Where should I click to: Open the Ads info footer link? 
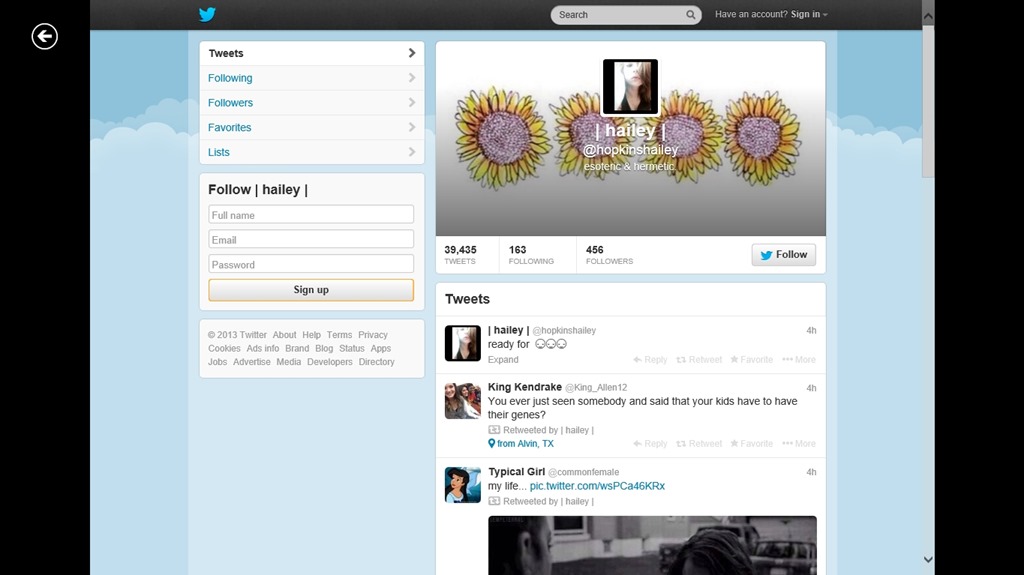pos(263,348)
